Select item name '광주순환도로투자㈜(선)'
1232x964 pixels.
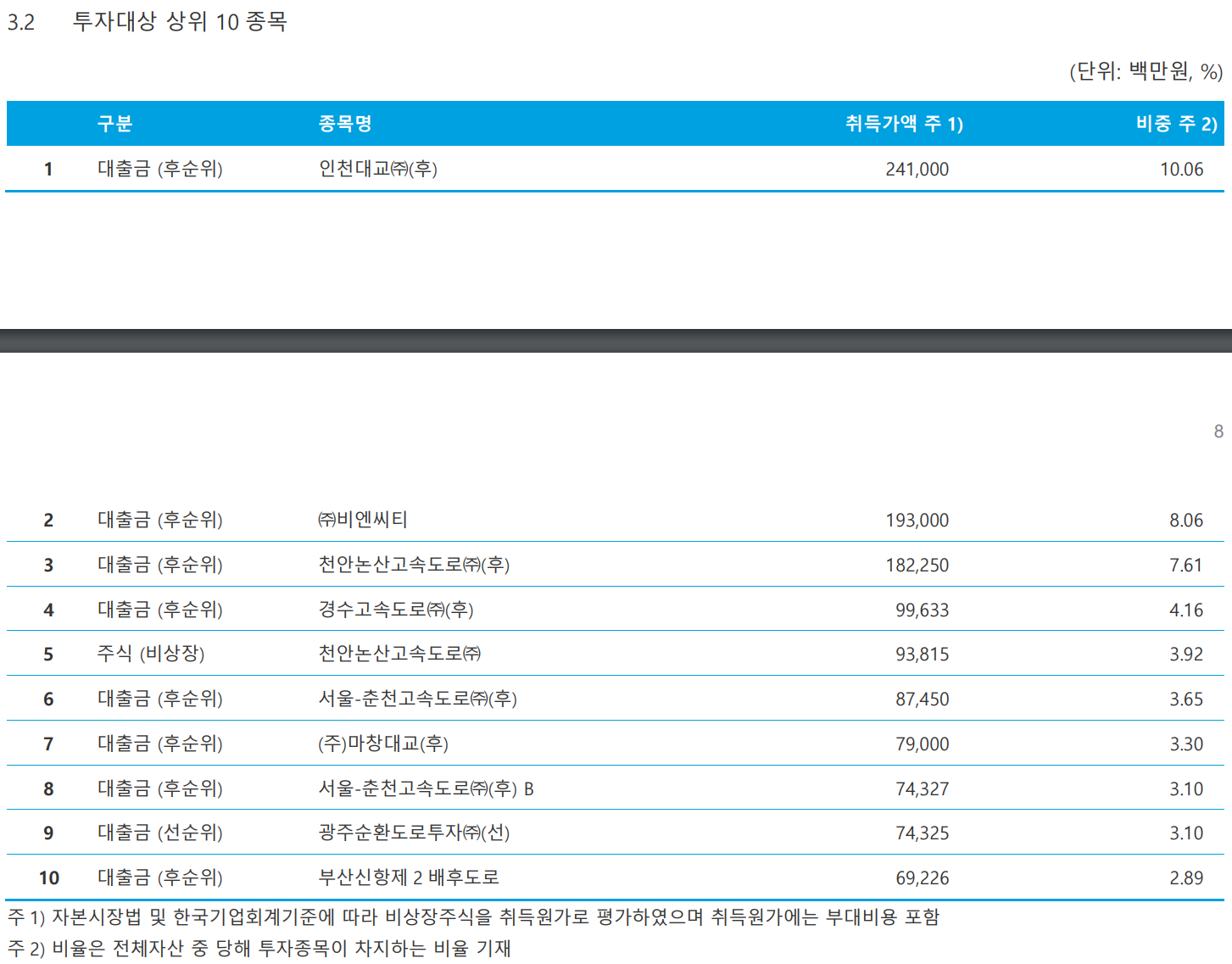point(414,833)
